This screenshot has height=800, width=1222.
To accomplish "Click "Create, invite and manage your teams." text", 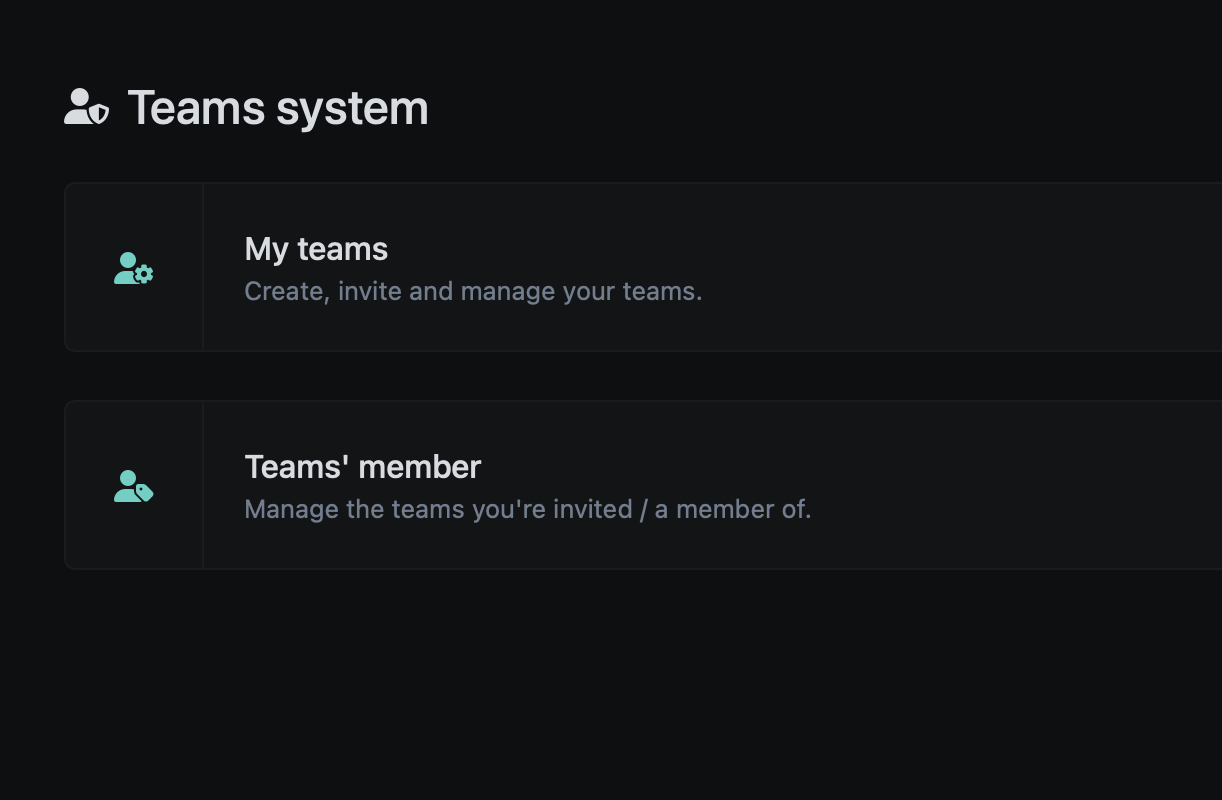I will click(473, 291).
